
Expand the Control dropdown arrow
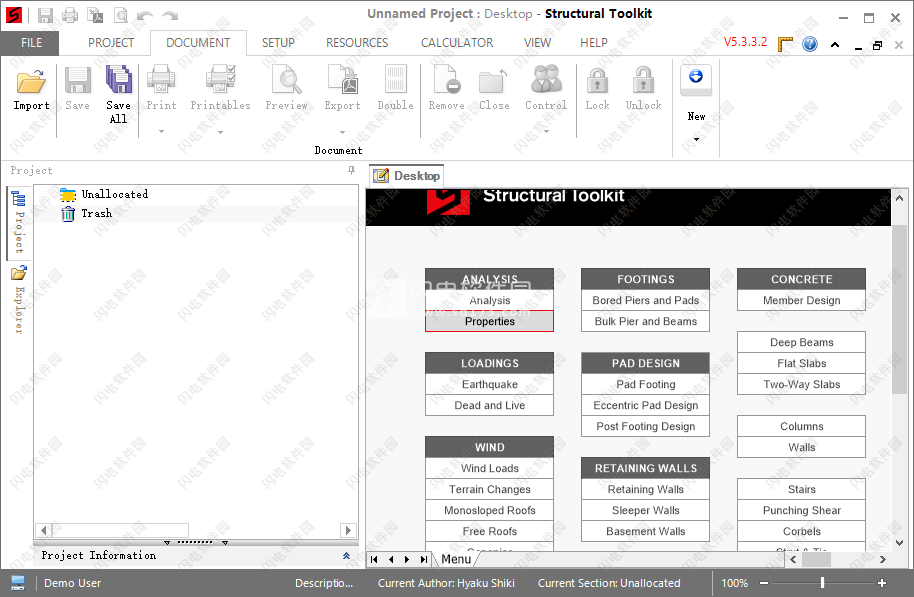546,131
